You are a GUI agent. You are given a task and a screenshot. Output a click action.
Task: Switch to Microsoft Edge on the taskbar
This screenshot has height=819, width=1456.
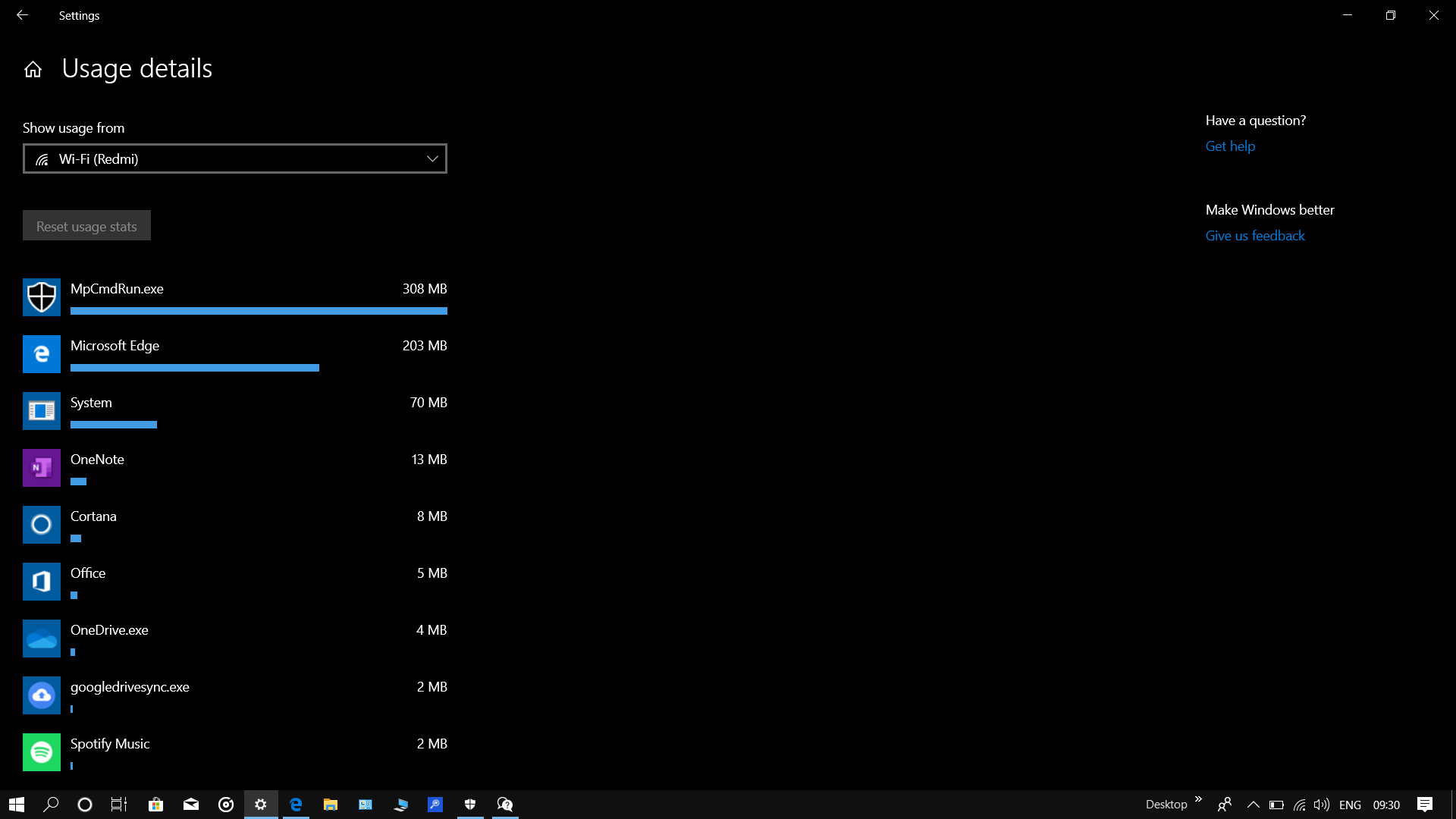(296, 805)
